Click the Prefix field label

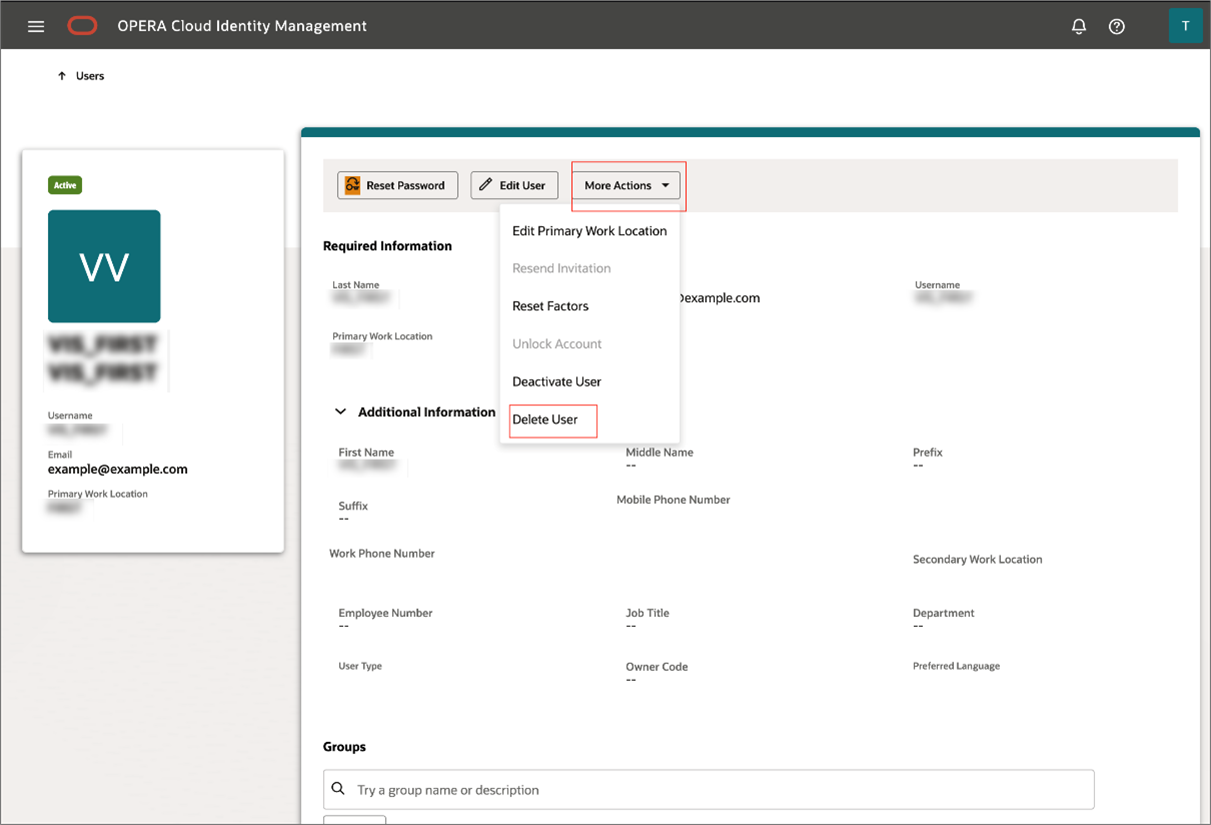pos(928,453)
